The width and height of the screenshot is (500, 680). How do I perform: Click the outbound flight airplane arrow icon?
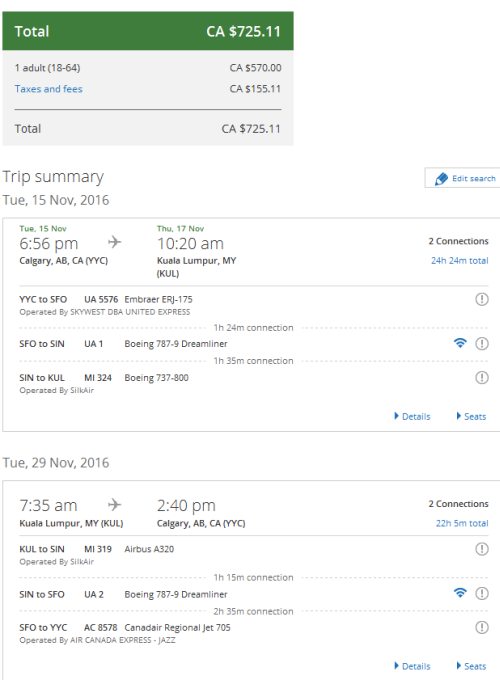click(114, 242)
